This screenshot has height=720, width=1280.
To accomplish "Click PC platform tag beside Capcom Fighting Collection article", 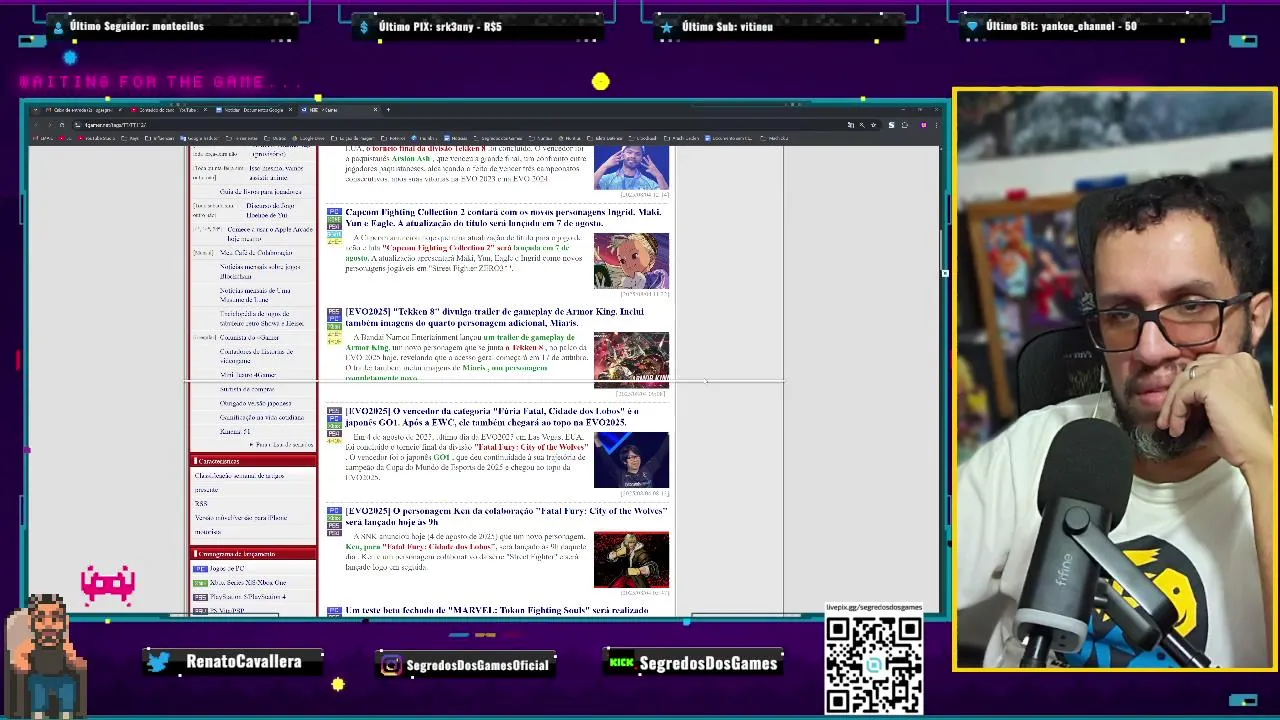I will point(334,212).
